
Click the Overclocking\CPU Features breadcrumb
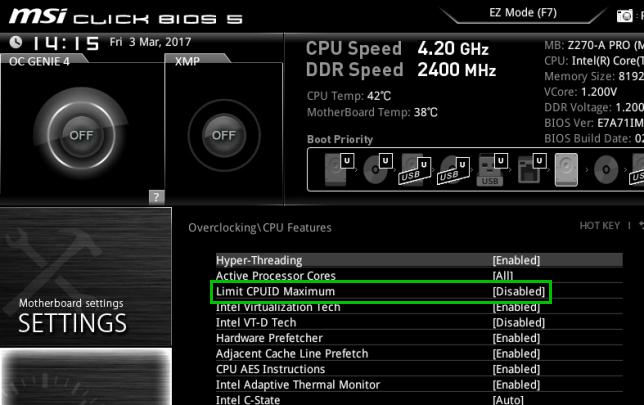260,228
